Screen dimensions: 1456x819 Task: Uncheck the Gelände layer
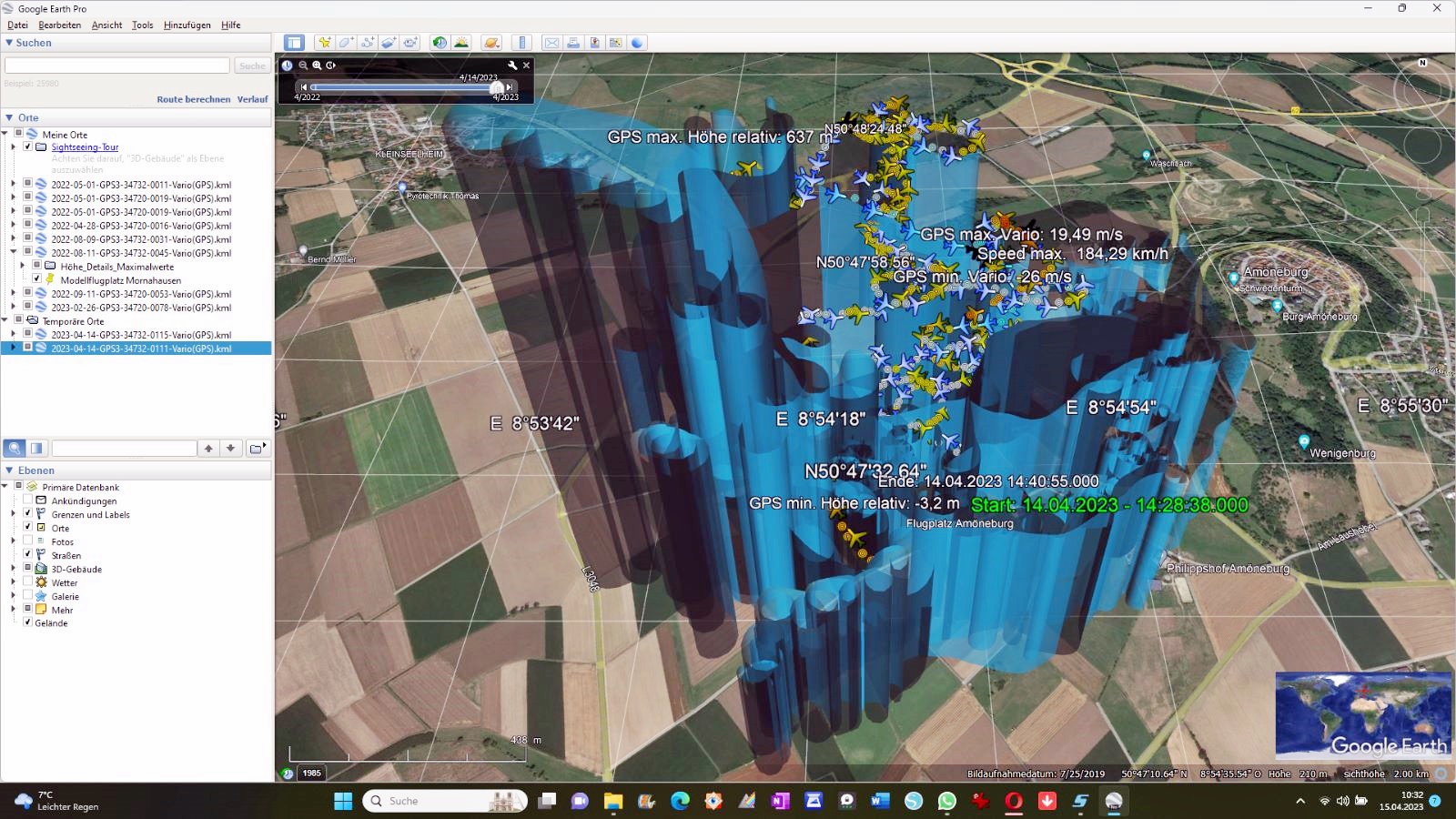pos(27,622)
